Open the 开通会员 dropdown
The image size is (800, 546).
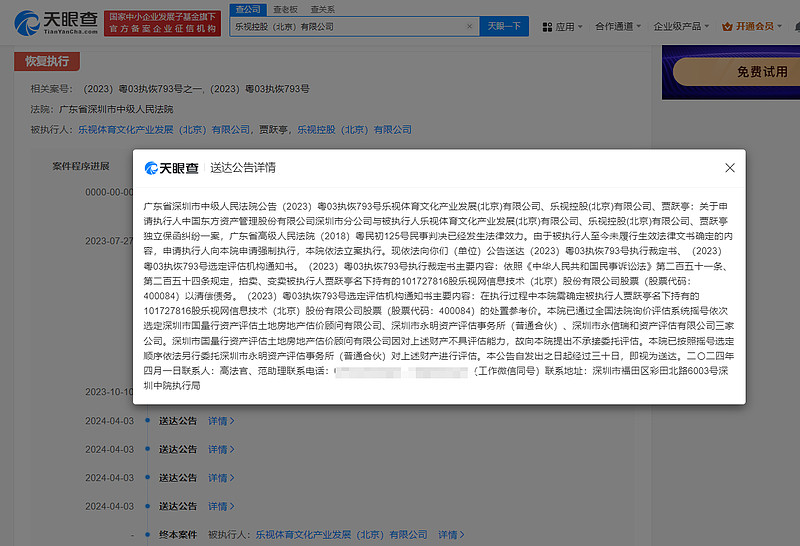(752, 27)
